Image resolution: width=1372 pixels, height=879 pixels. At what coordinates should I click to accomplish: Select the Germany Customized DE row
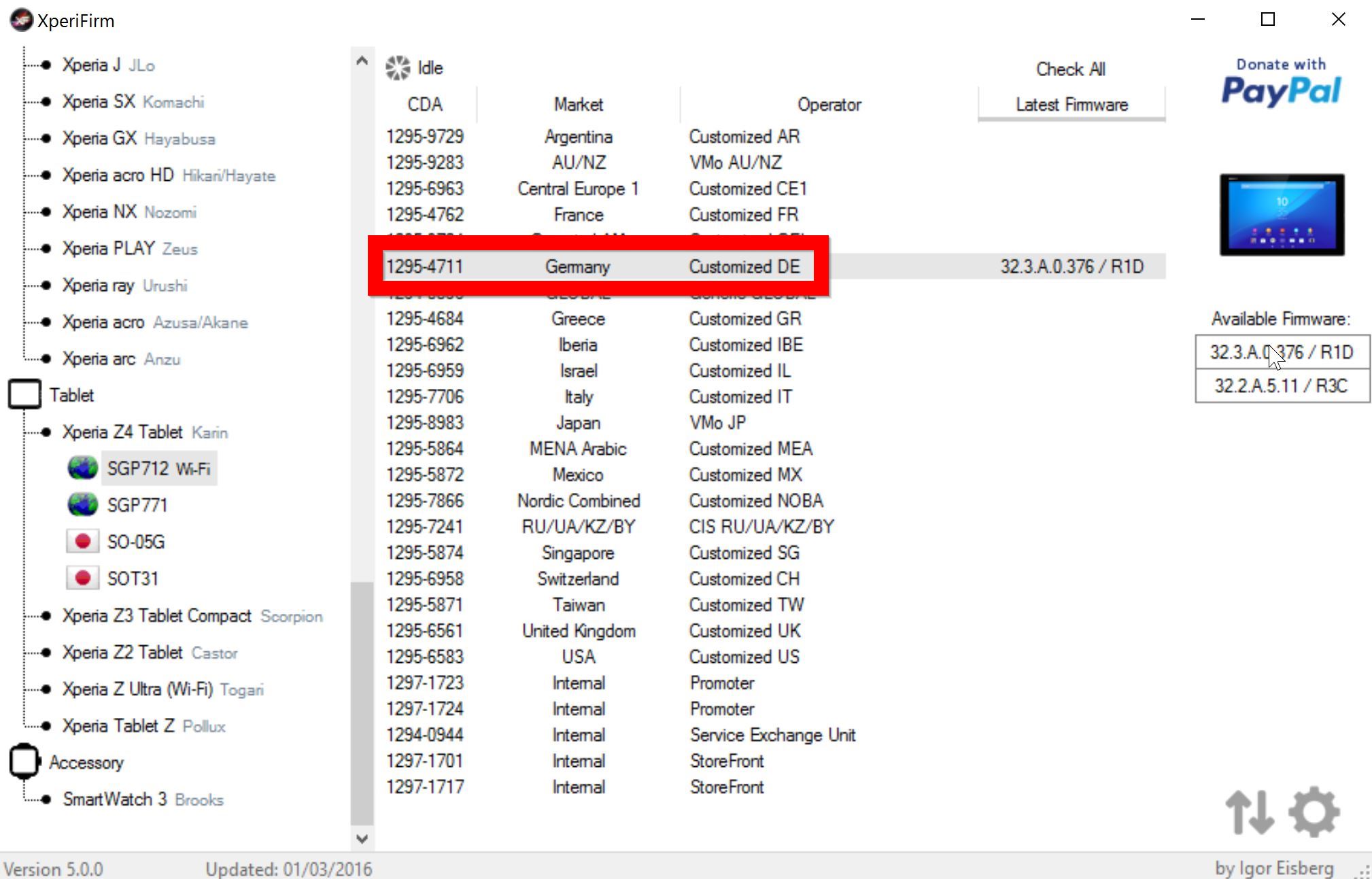pyautogui.click(x=773, y=266)
